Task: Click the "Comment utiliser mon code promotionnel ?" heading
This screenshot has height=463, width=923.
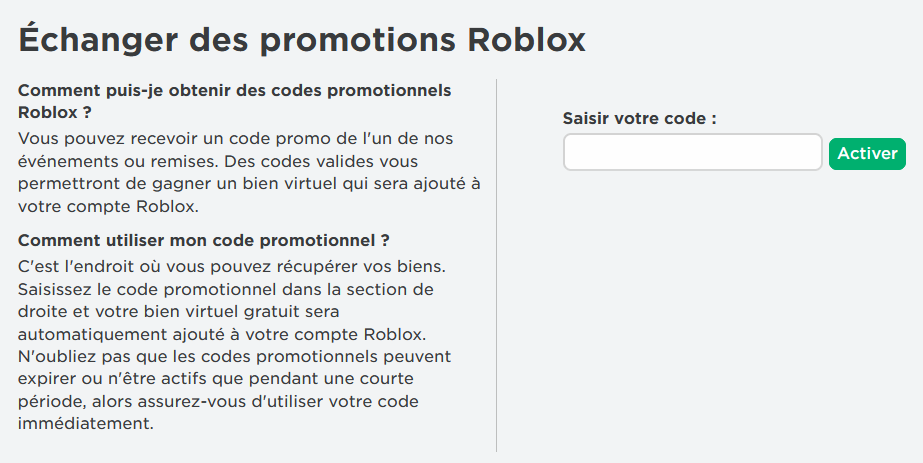Action: point(203,241)
